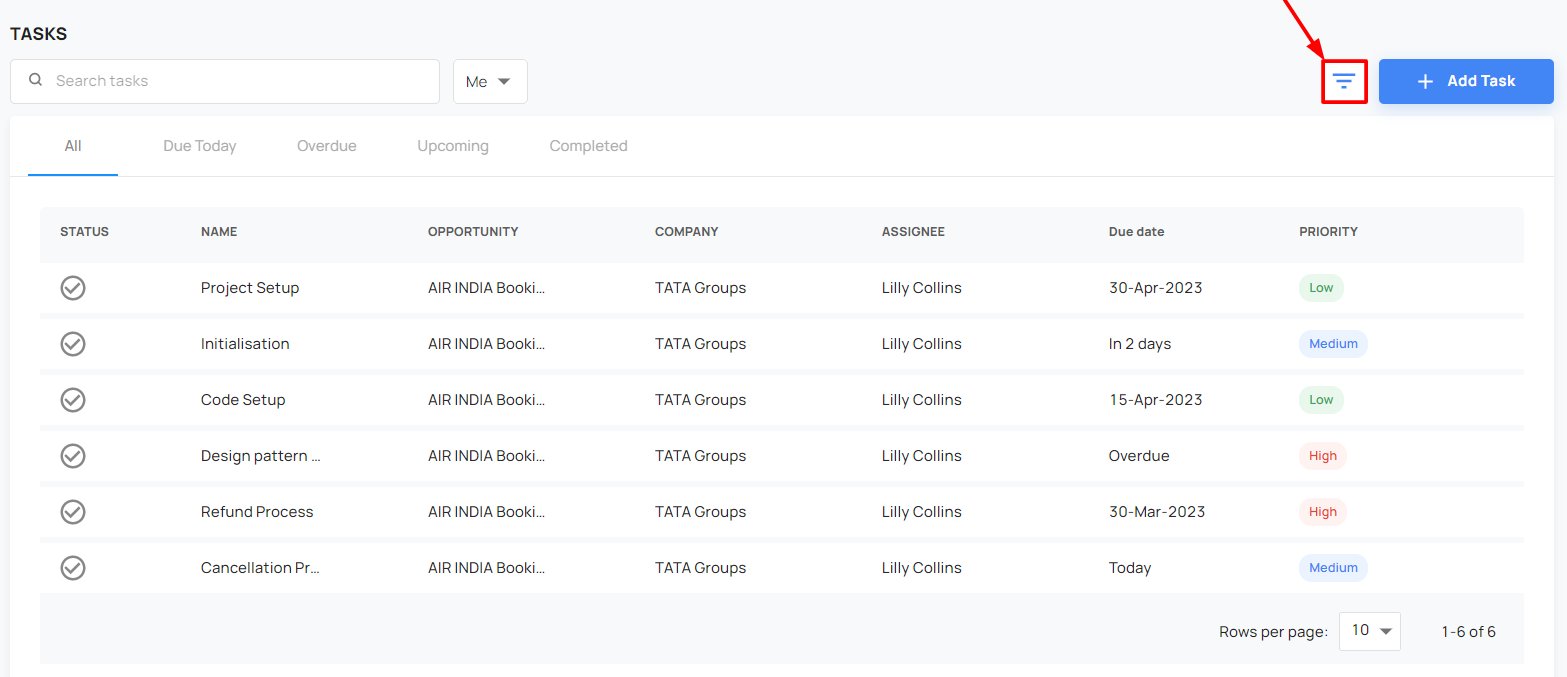Toggle Cancellation task status circle

click(73, 568)
